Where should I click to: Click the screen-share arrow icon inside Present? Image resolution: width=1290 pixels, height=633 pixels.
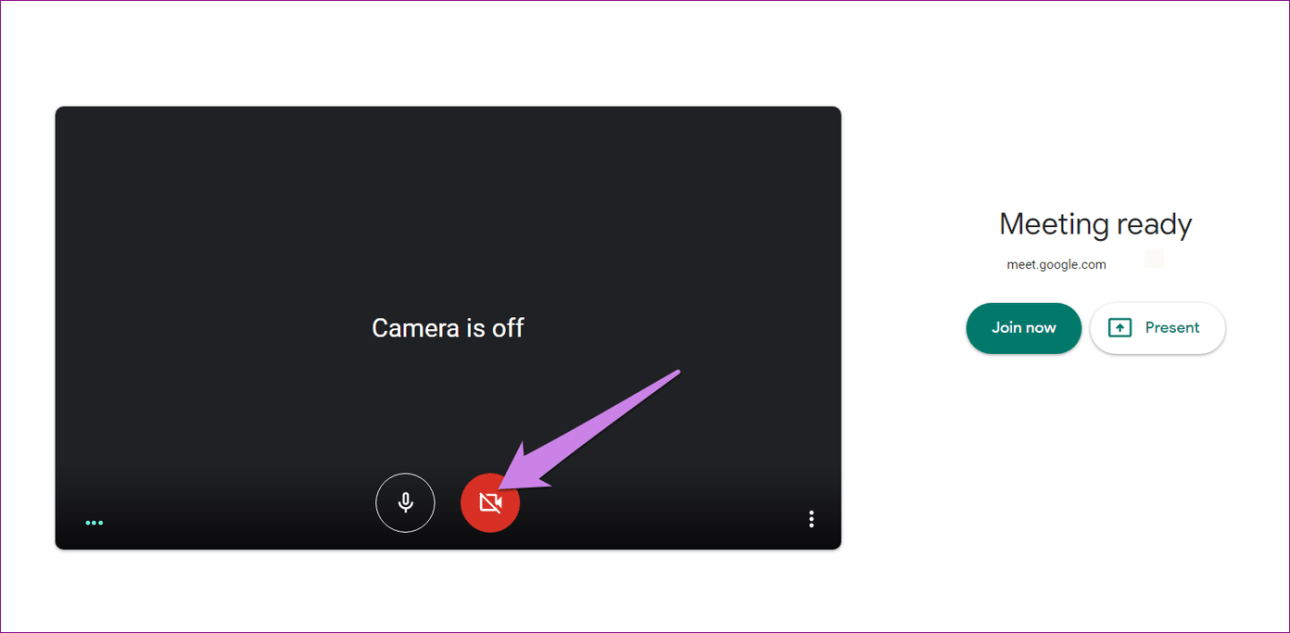point(1120,328)
